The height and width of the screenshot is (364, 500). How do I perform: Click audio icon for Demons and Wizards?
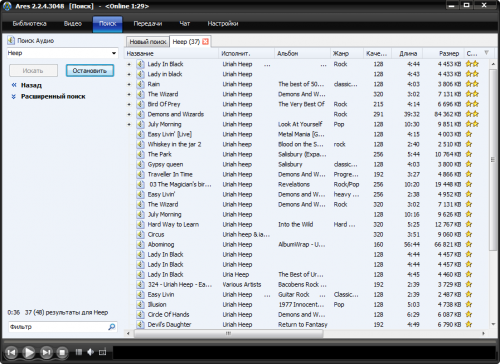point(140,114)
